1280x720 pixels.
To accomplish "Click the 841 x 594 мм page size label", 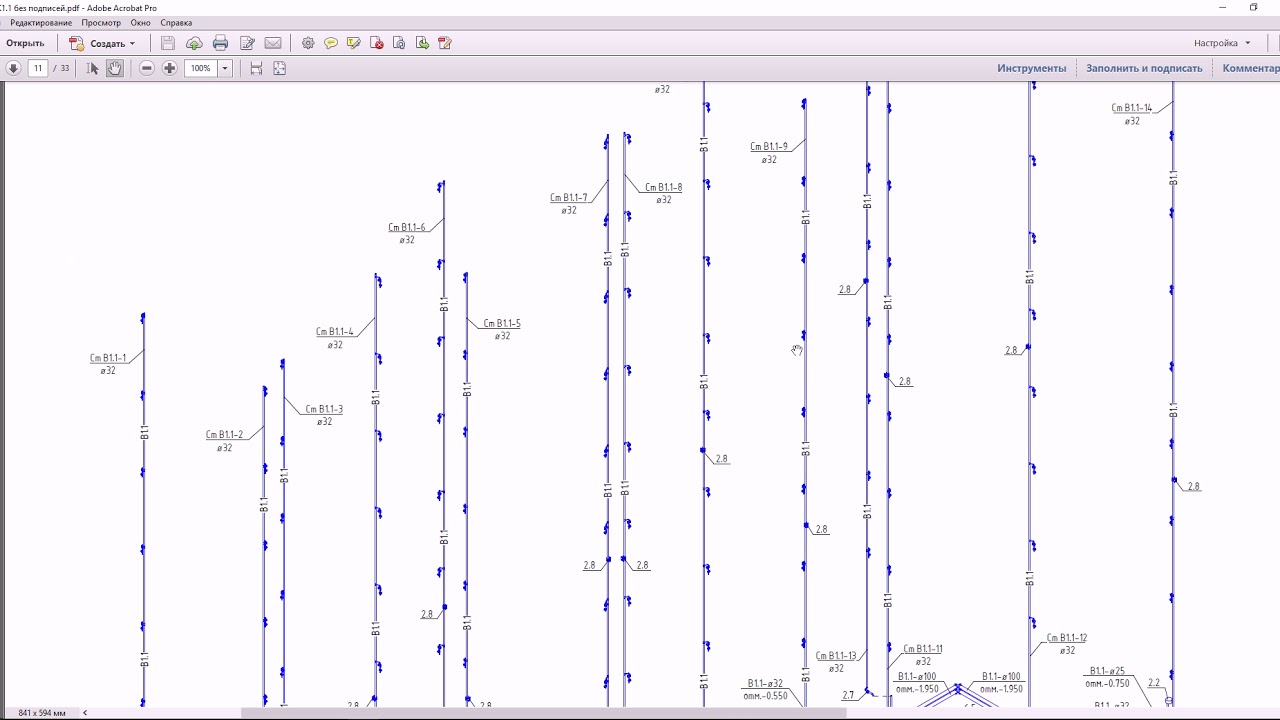I will [x=42, y=713].
